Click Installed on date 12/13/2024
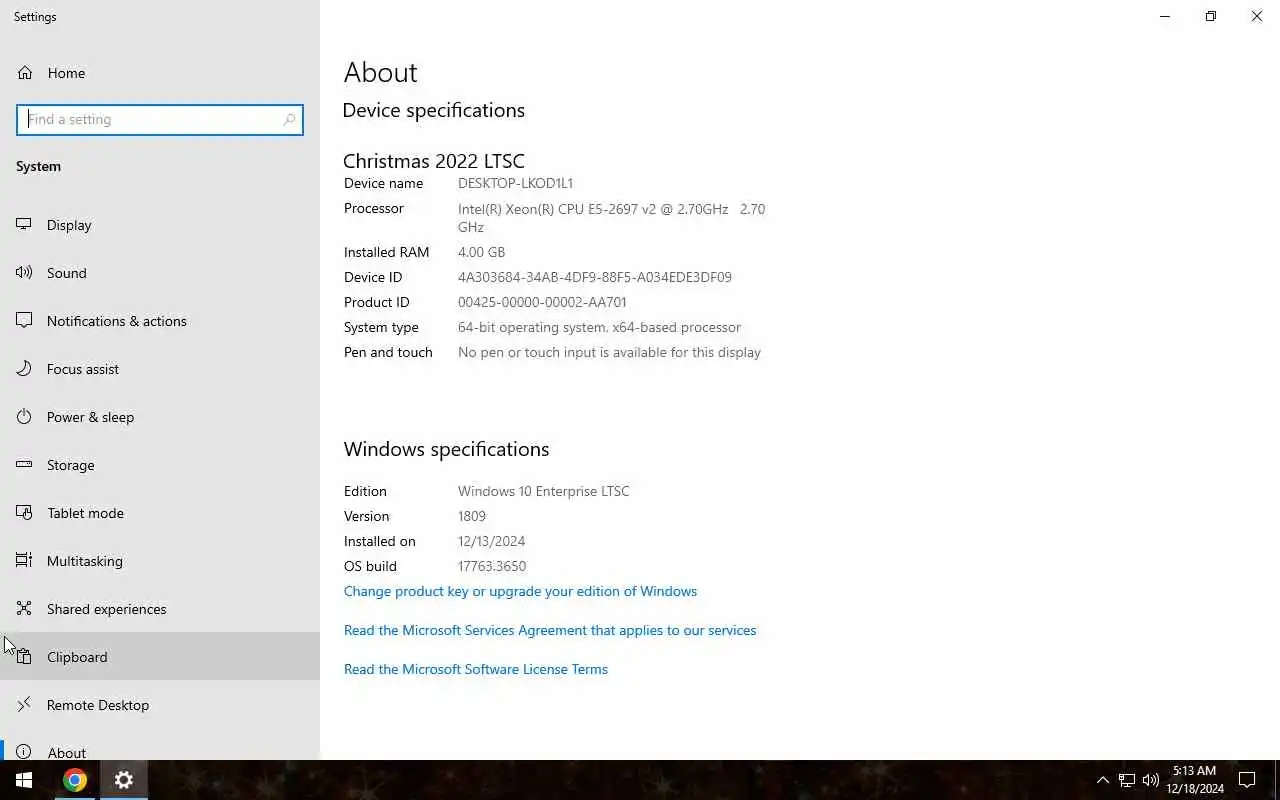Image resolution: width=1280 pixels, height=800 pixels. point(491,541)
